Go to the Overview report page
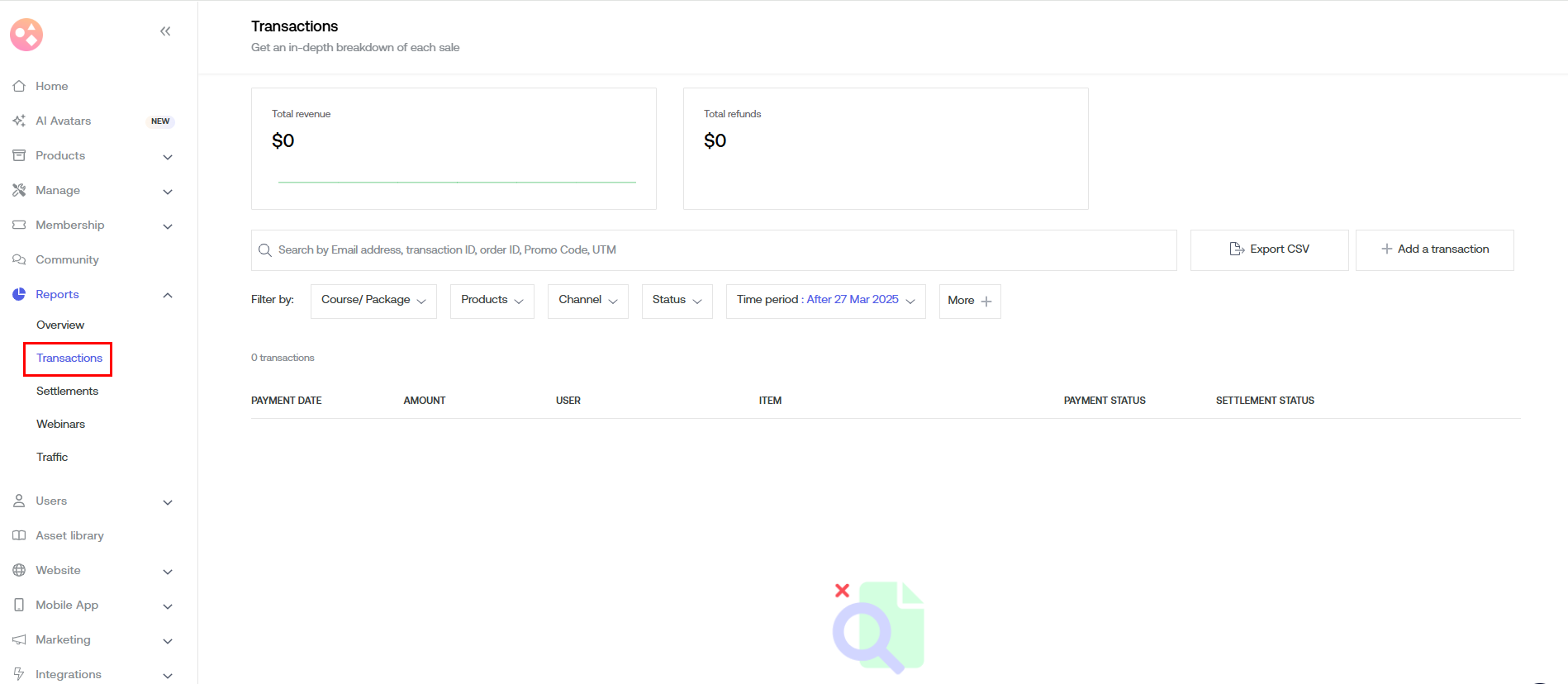The height and width of the screenshot is (684, 1568). 60,325
